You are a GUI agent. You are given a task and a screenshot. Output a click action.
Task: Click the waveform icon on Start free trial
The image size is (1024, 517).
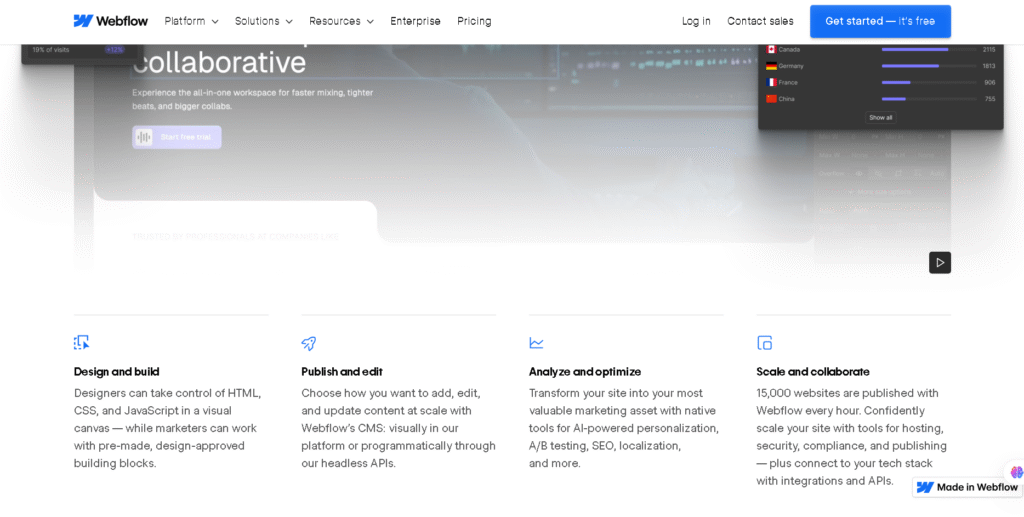click(145, 137)
